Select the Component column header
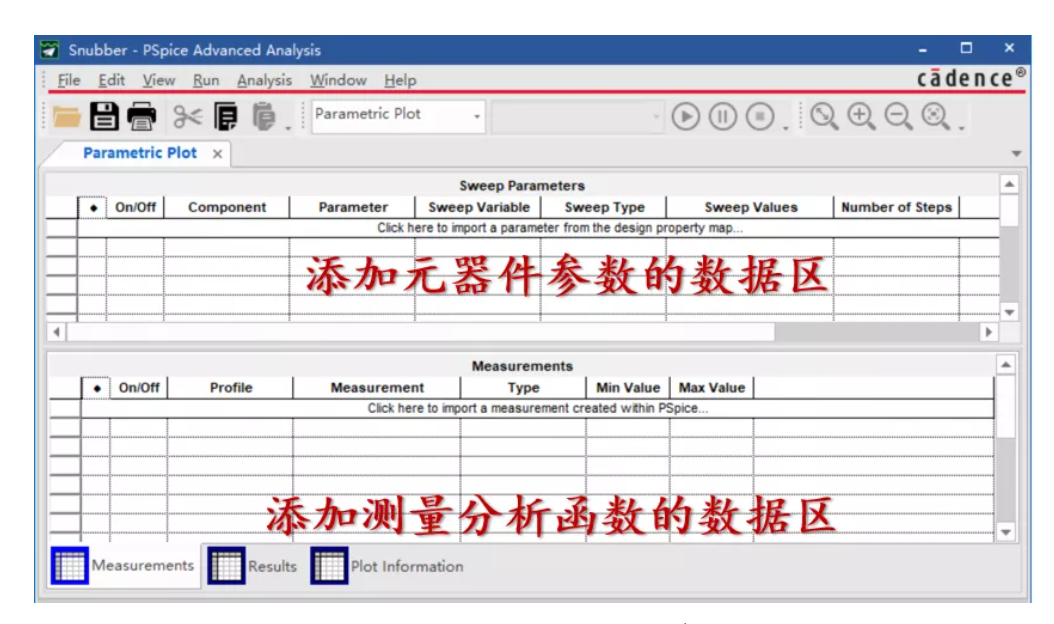The image size is (1054, 624). (227, 207)
